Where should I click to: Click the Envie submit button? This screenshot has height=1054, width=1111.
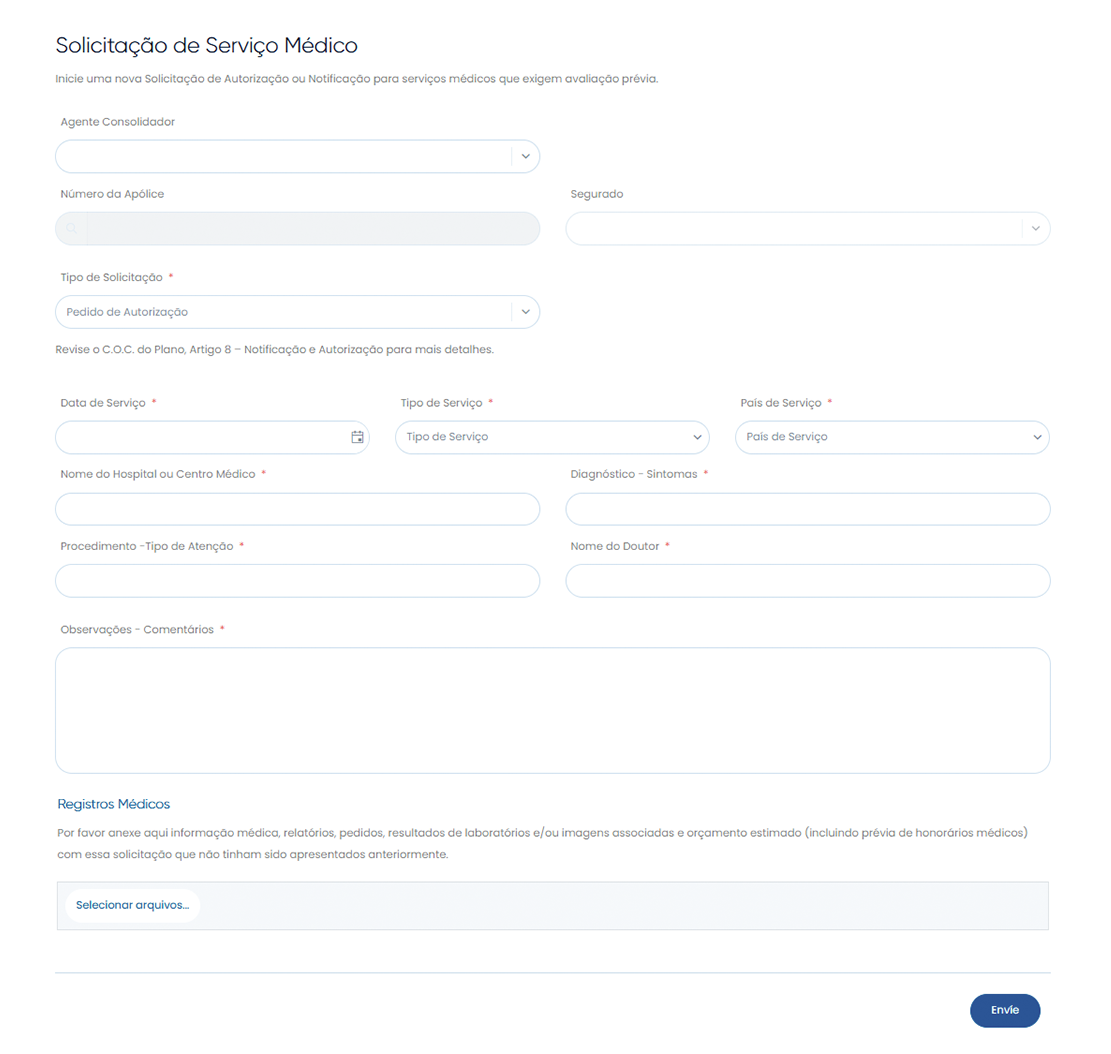coord(1004,1010)
